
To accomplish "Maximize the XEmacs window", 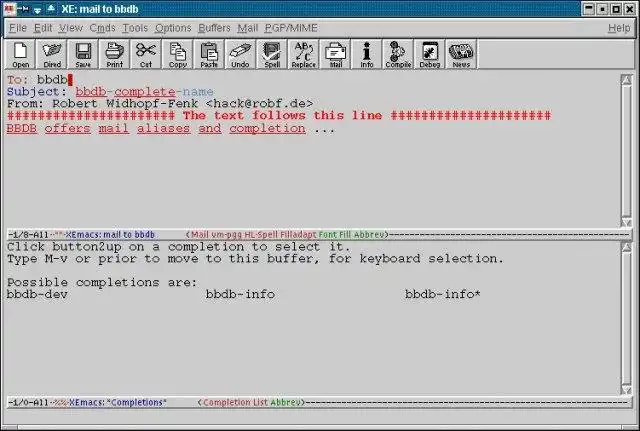I will (x=616, y=9).
